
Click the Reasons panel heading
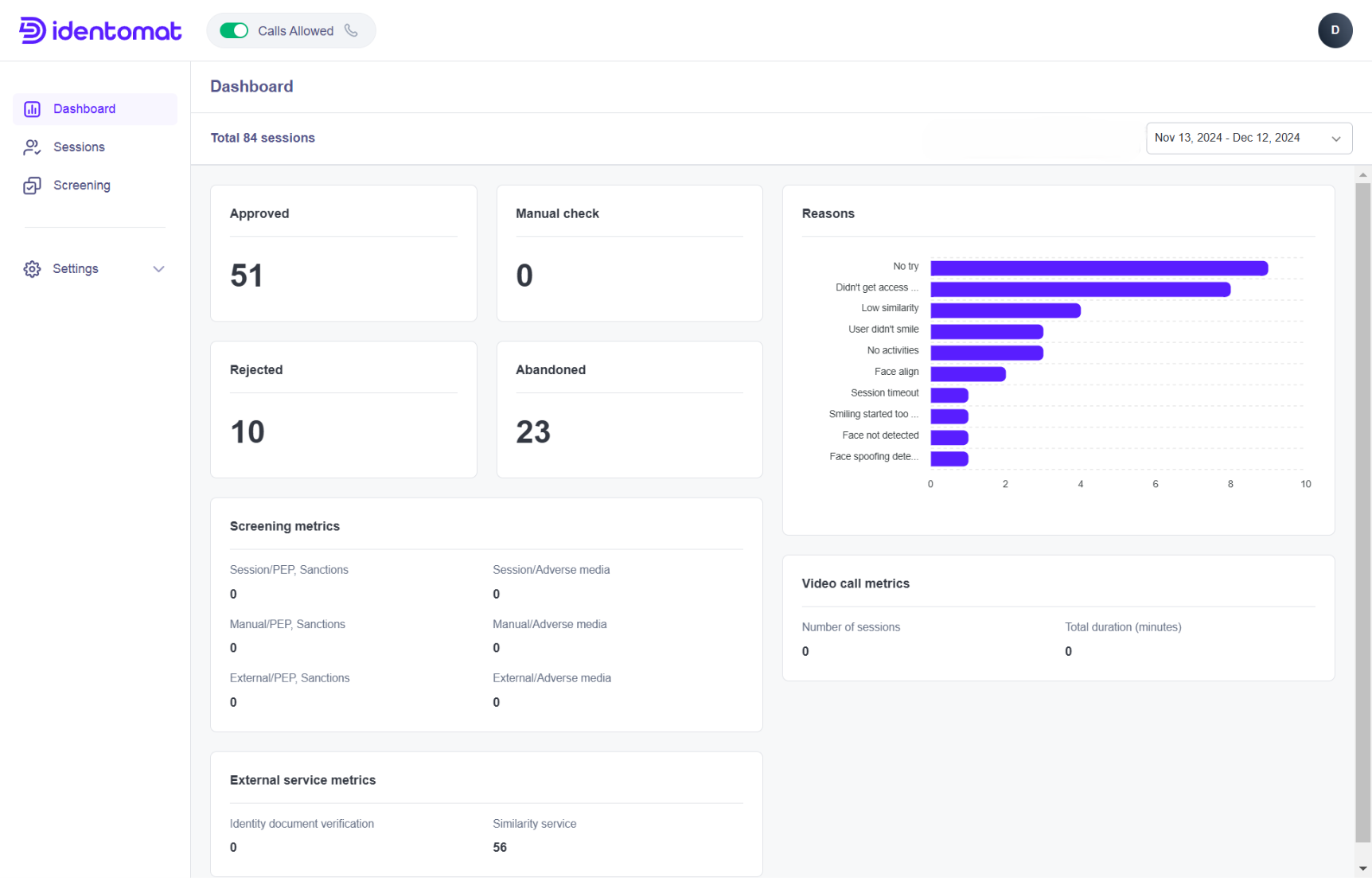(x=828, y=213)
